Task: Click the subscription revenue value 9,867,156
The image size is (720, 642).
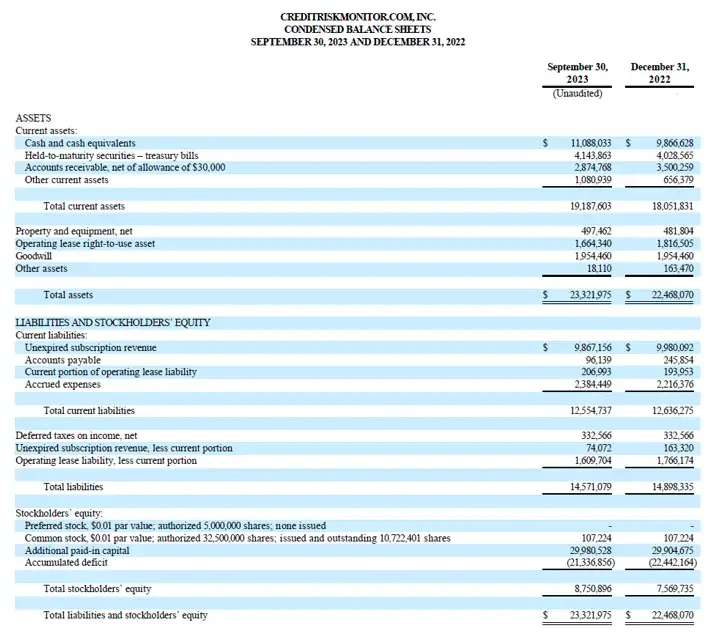Action: [x=593, y=348]
